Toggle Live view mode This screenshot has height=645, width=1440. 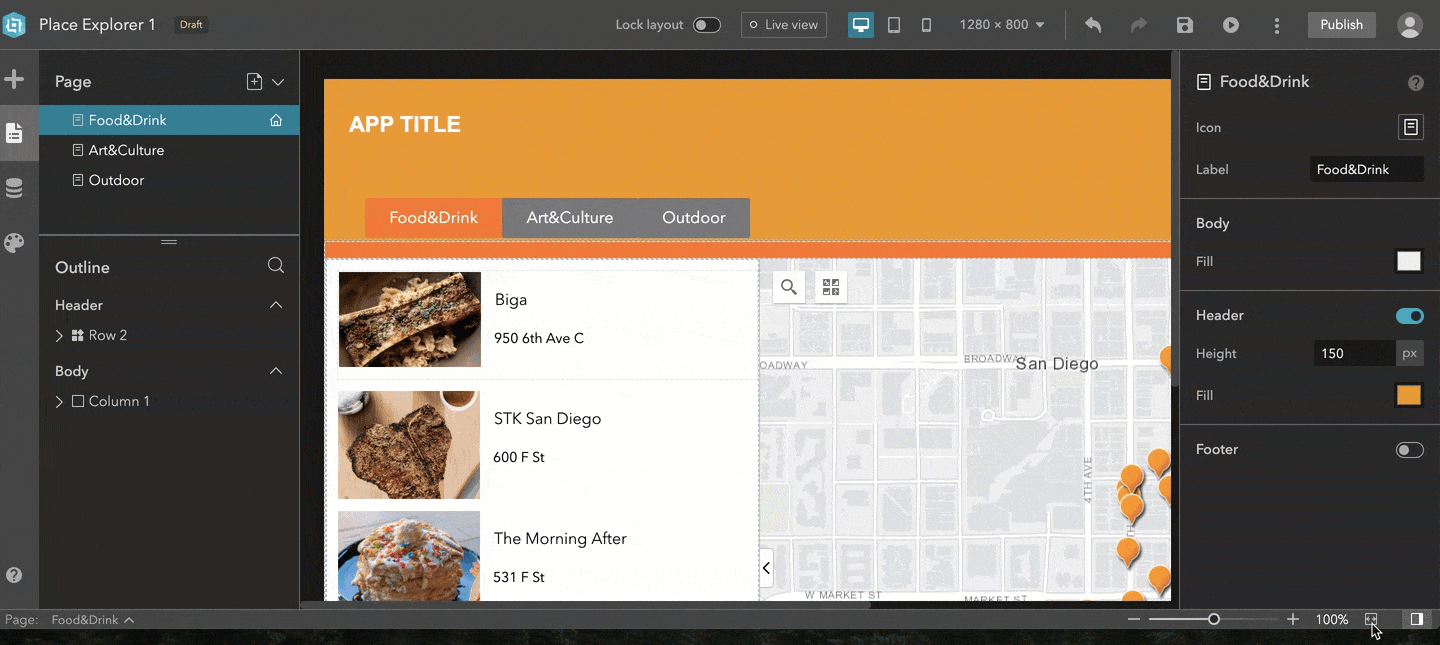[784, 25]
